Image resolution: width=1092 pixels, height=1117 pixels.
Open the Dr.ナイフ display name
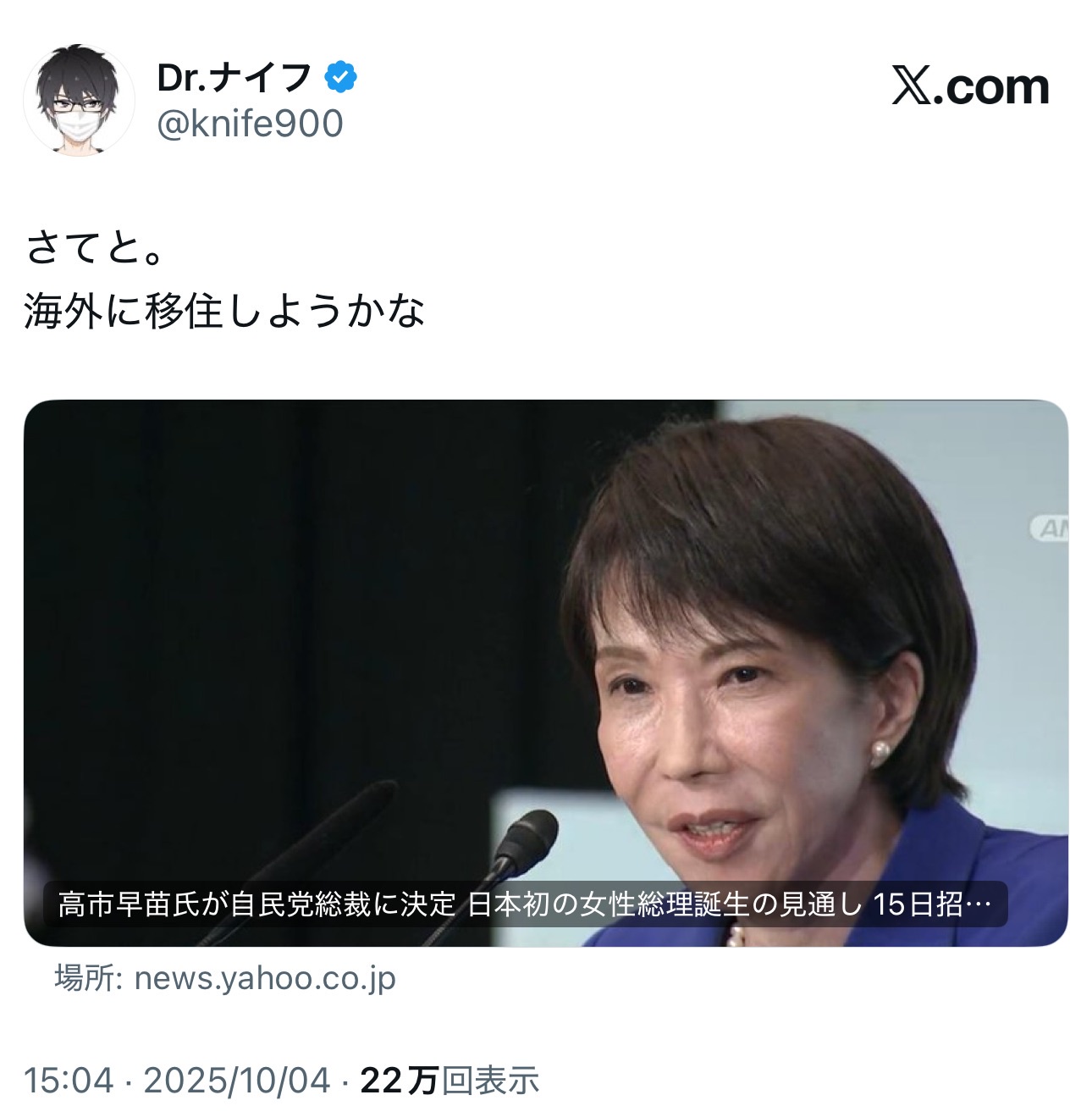point(234,78)
